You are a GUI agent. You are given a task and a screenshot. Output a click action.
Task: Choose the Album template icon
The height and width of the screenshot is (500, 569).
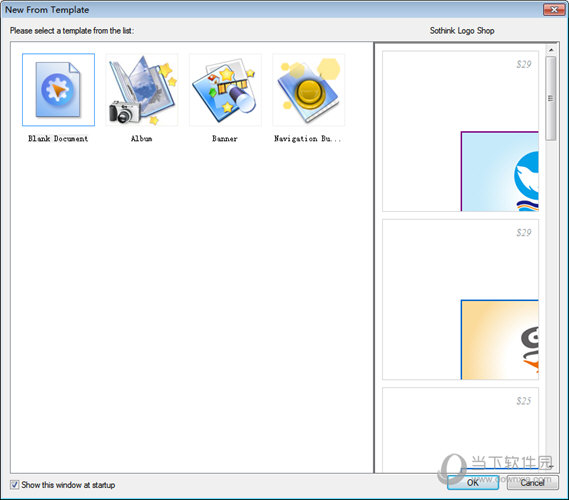[142, 90]
